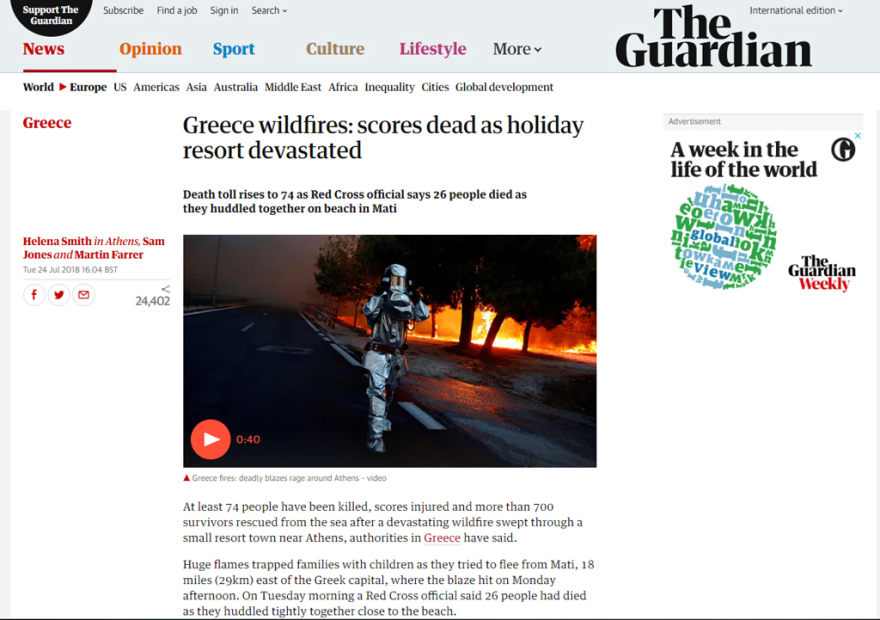The height and width of the screenshot is (620, 880).
Task: Open The Guardian logo homepage
Action: click(x=713, y=38)
